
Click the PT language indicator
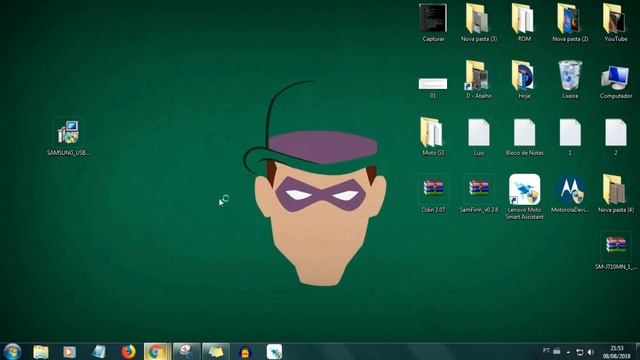[546, 351]
